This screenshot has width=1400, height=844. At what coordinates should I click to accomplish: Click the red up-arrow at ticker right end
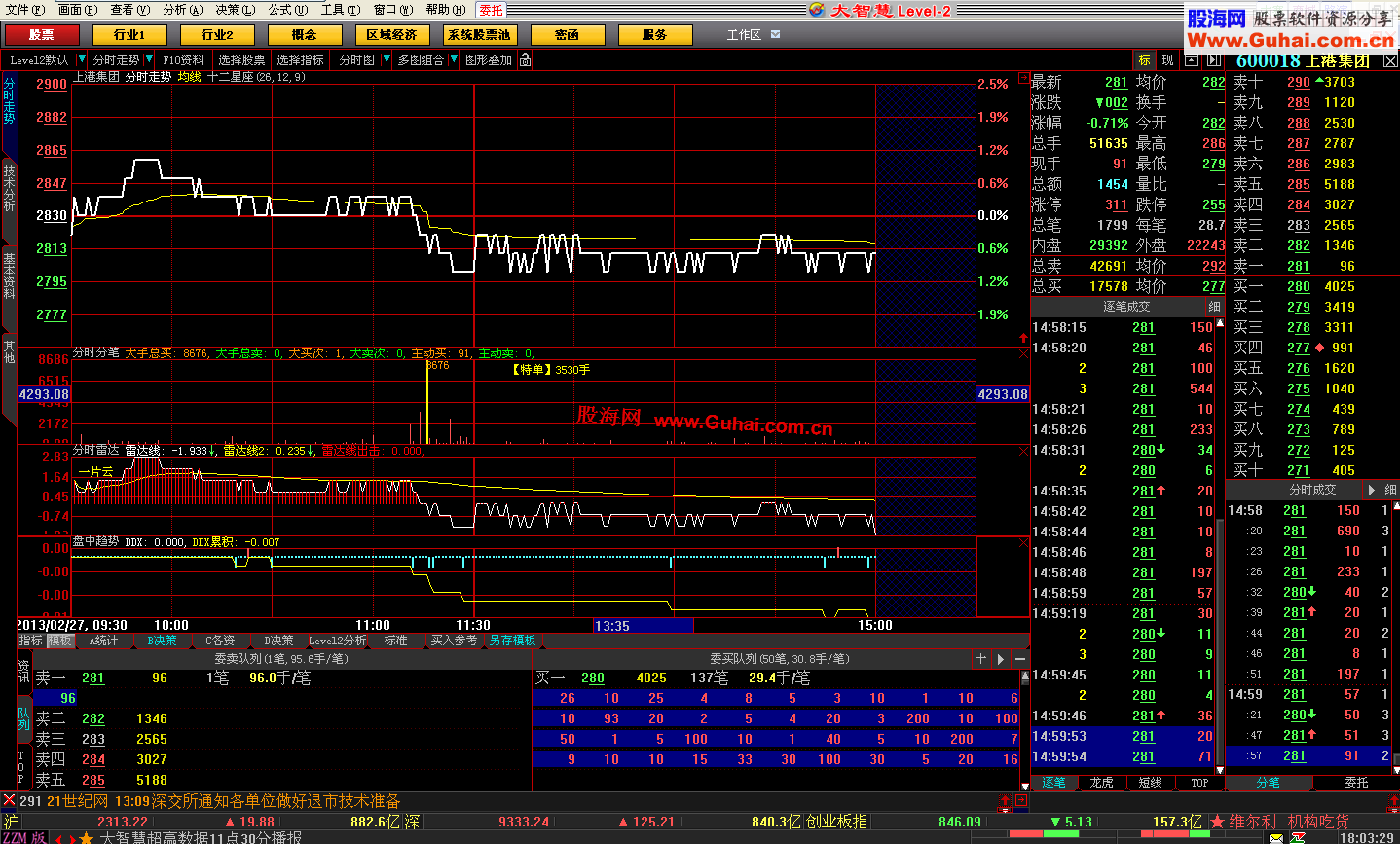[x=1005, y=800]
